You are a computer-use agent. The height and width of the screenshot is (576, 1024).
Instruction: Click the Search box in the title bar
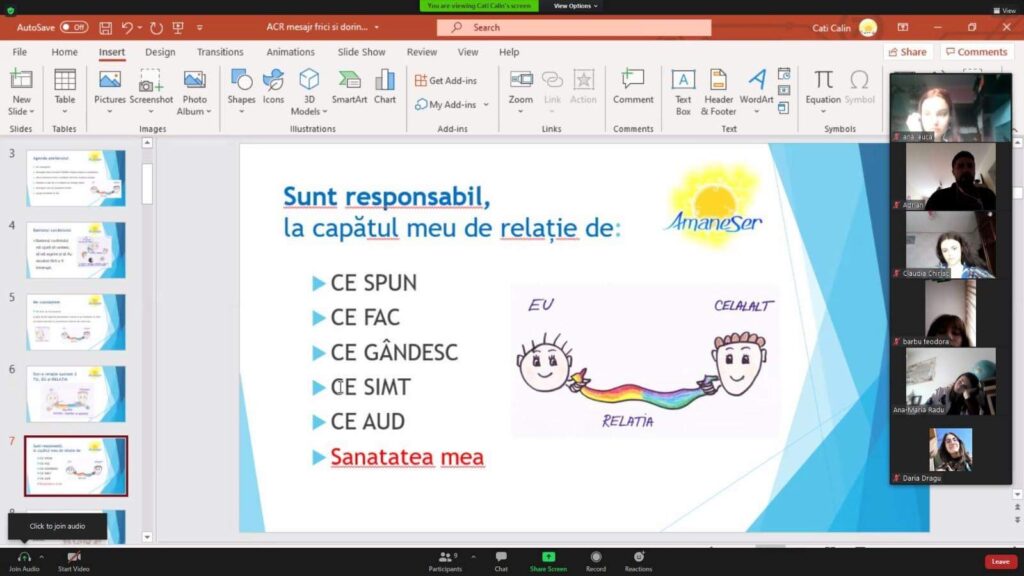tap(574, 27)
